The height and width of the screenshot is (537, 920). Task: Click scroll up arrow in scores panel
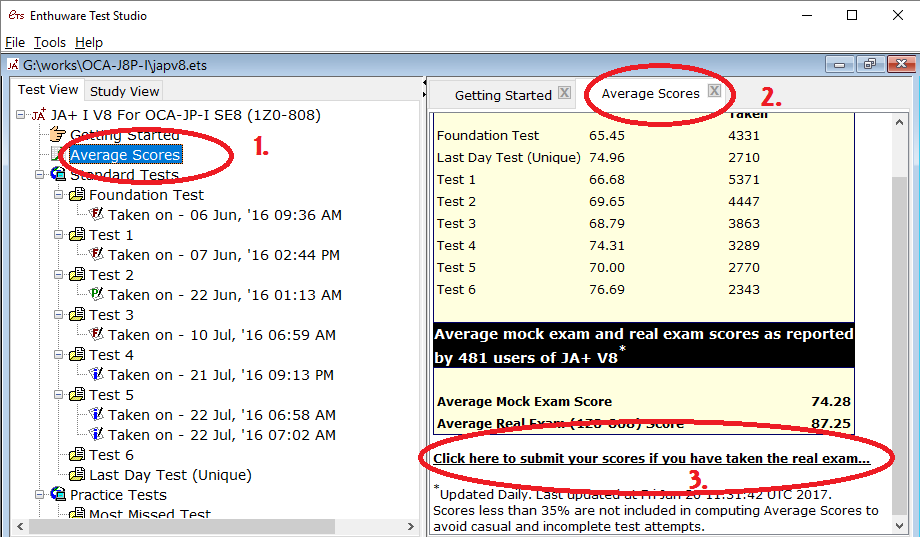899,122
